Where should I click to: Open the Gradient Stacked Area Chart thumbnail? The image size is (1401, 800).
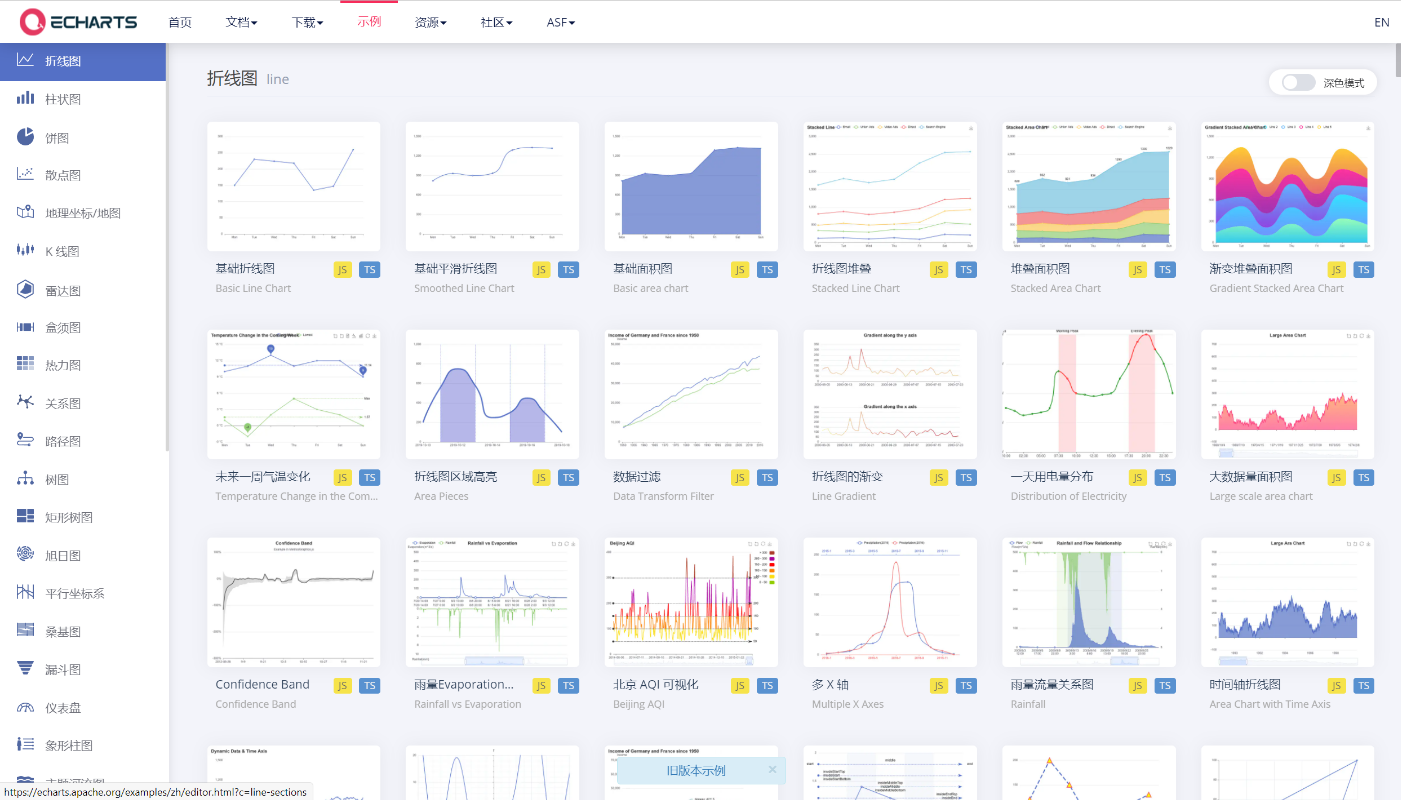coord(1288,186)
